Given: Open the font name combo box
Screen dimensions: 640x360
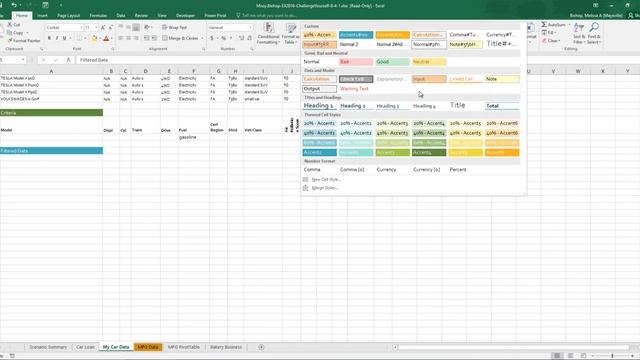Looking at the screenshot, I should tap(64, 27).
